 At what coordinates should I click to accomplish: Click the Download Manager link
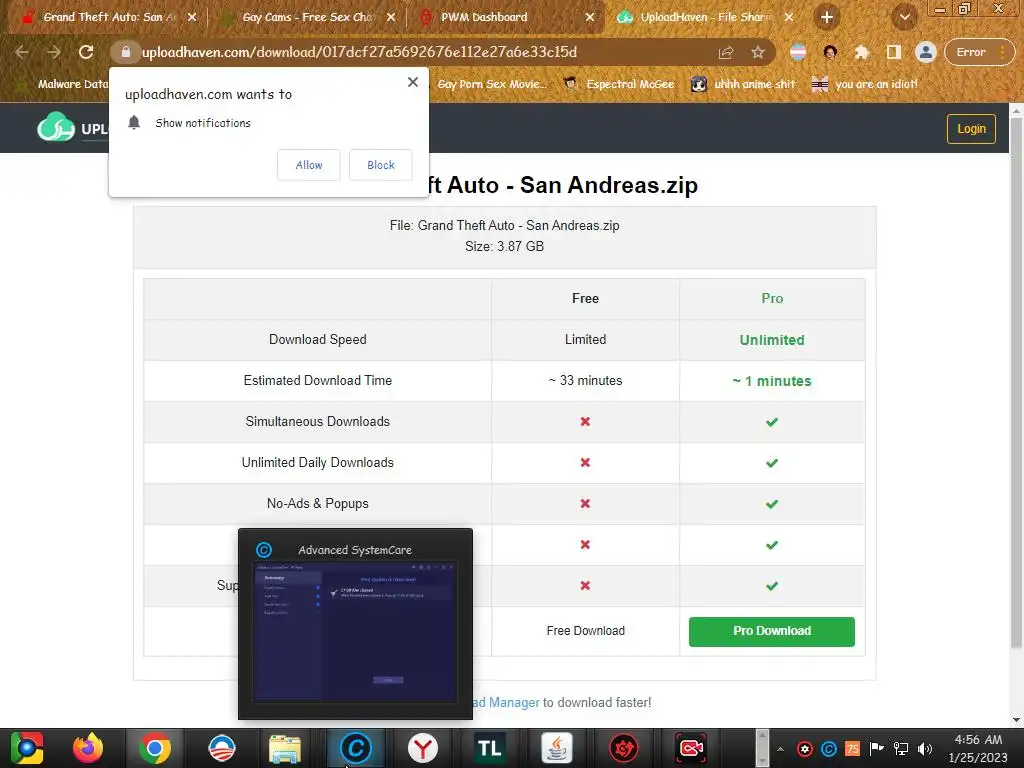(506, 703)
